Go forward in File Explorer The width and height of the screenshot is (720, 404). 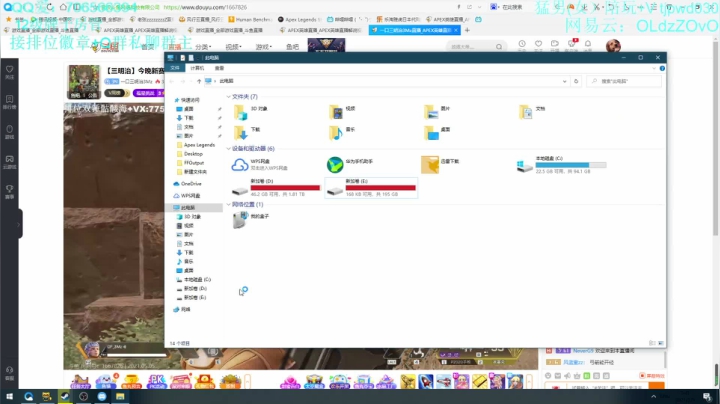[183, 81]
